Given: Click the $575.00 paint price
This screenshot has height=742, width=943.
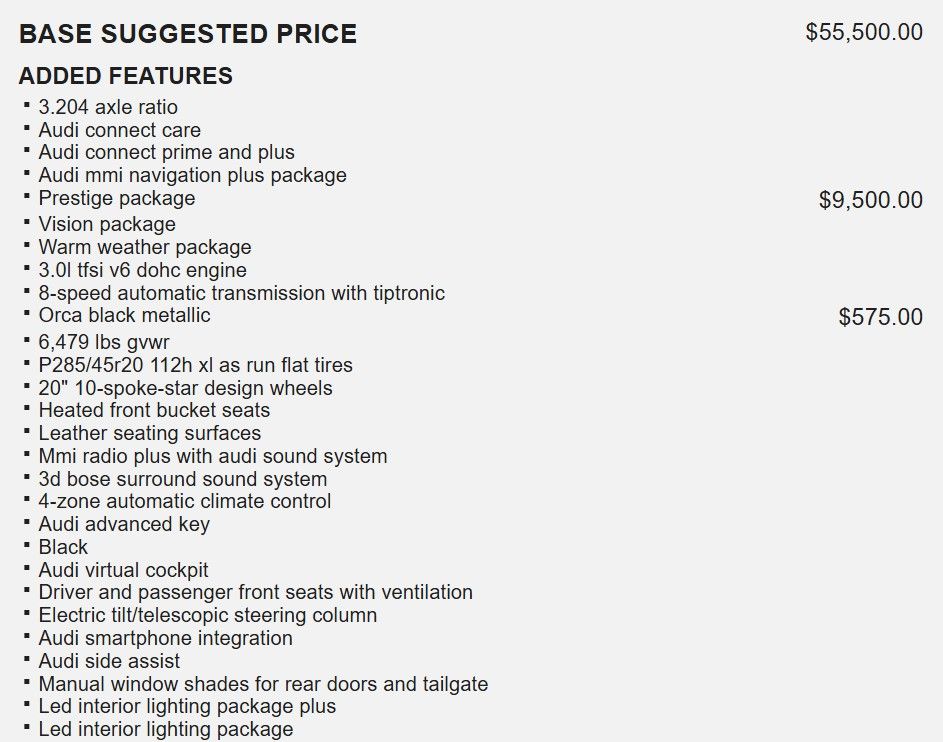Looking at the screenshot, I should tap(880, 317).
